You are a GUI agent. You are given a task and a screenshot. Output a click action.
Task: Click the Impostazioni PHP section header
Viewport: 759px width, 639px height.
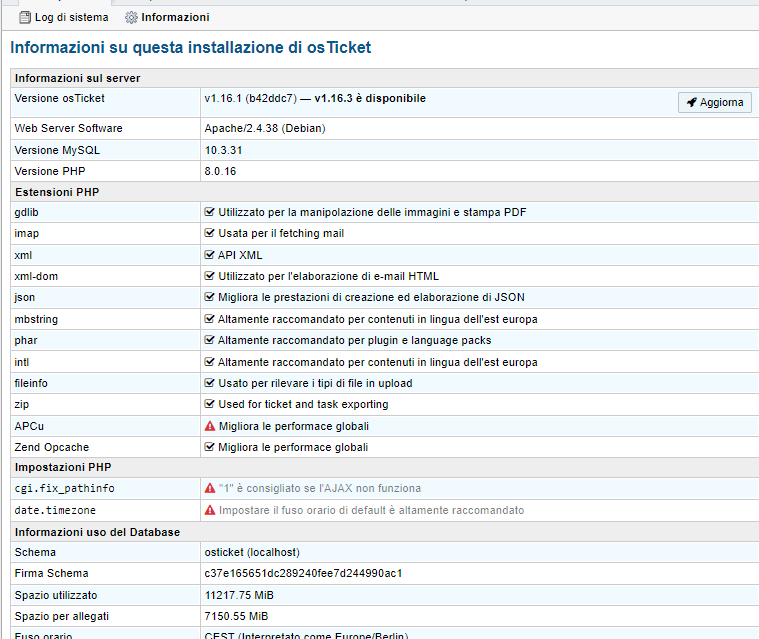click(63, 467)
